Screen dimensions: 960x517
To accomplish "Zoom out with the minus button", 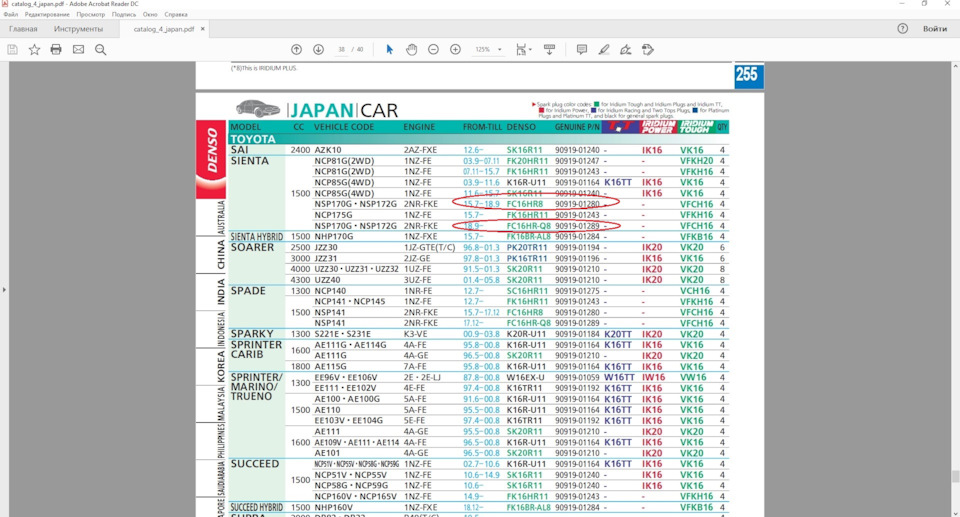I will pyautogui.click(x=433, y=49).
